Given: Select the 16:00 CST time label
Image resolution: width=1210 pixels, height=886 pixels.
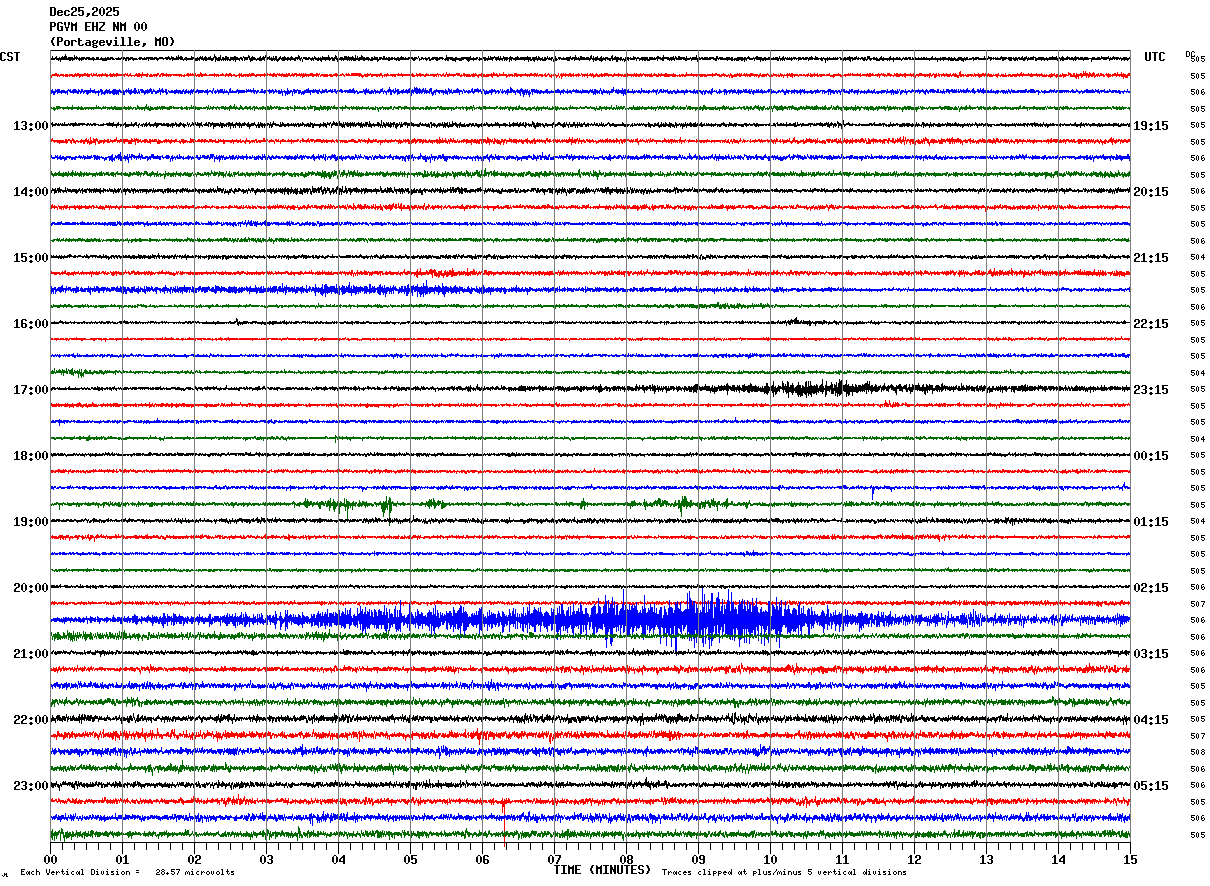Looking at the screenshot, I should point(31,324).
